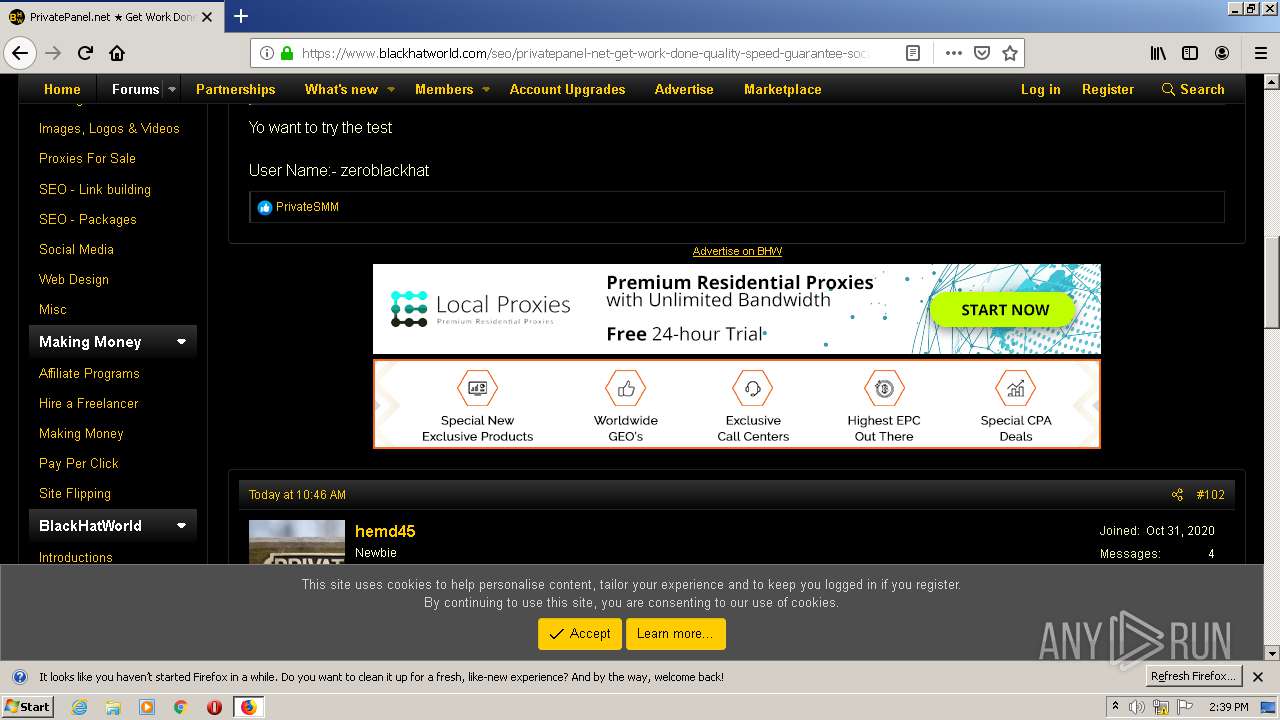The height and width of the screenshot is (720, 1280).
Task: Go back using the browser back arrow
Action: point(20,53)
